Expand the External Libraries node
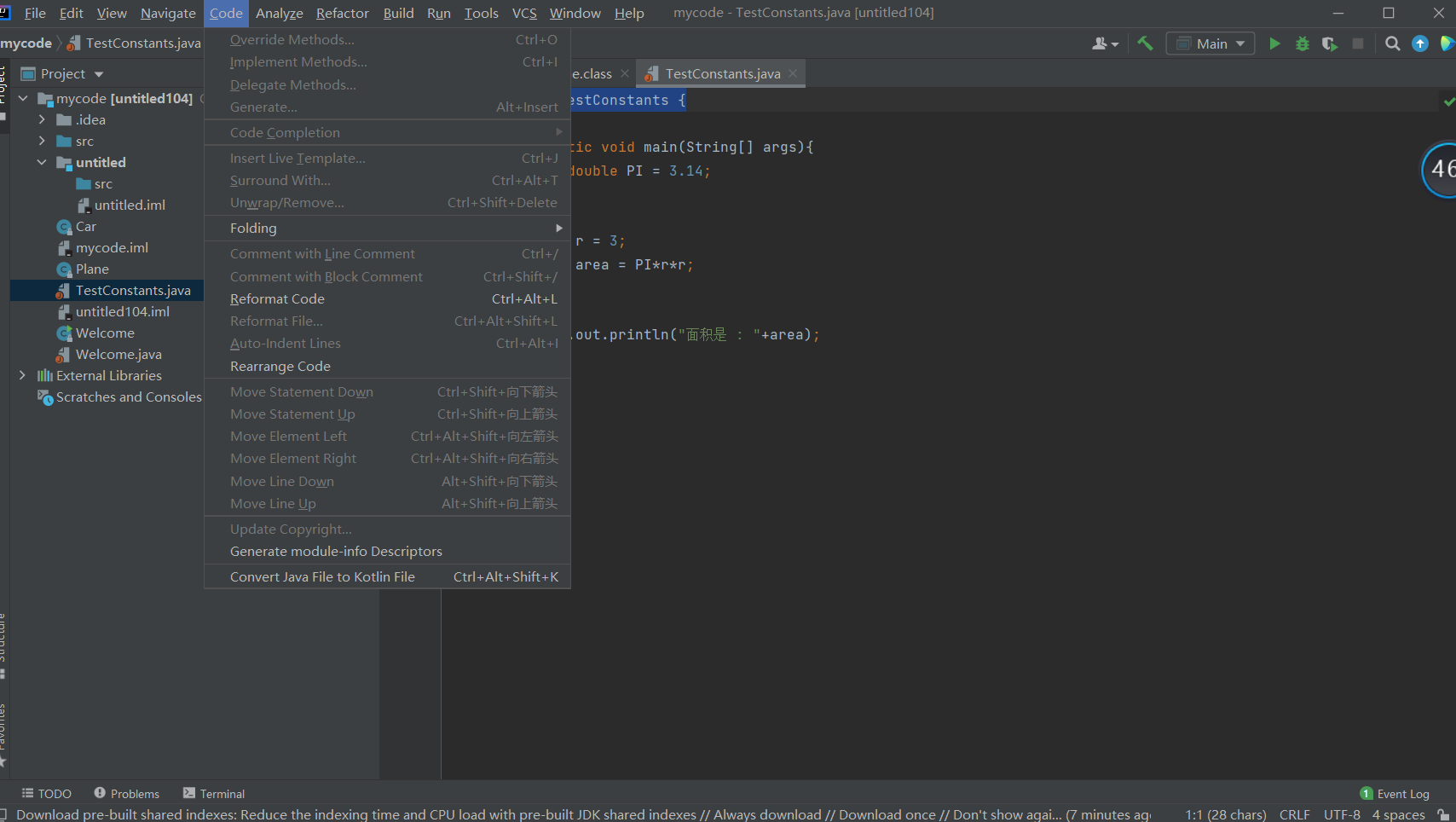1456x822 pixels. click(x=23, y=376)
